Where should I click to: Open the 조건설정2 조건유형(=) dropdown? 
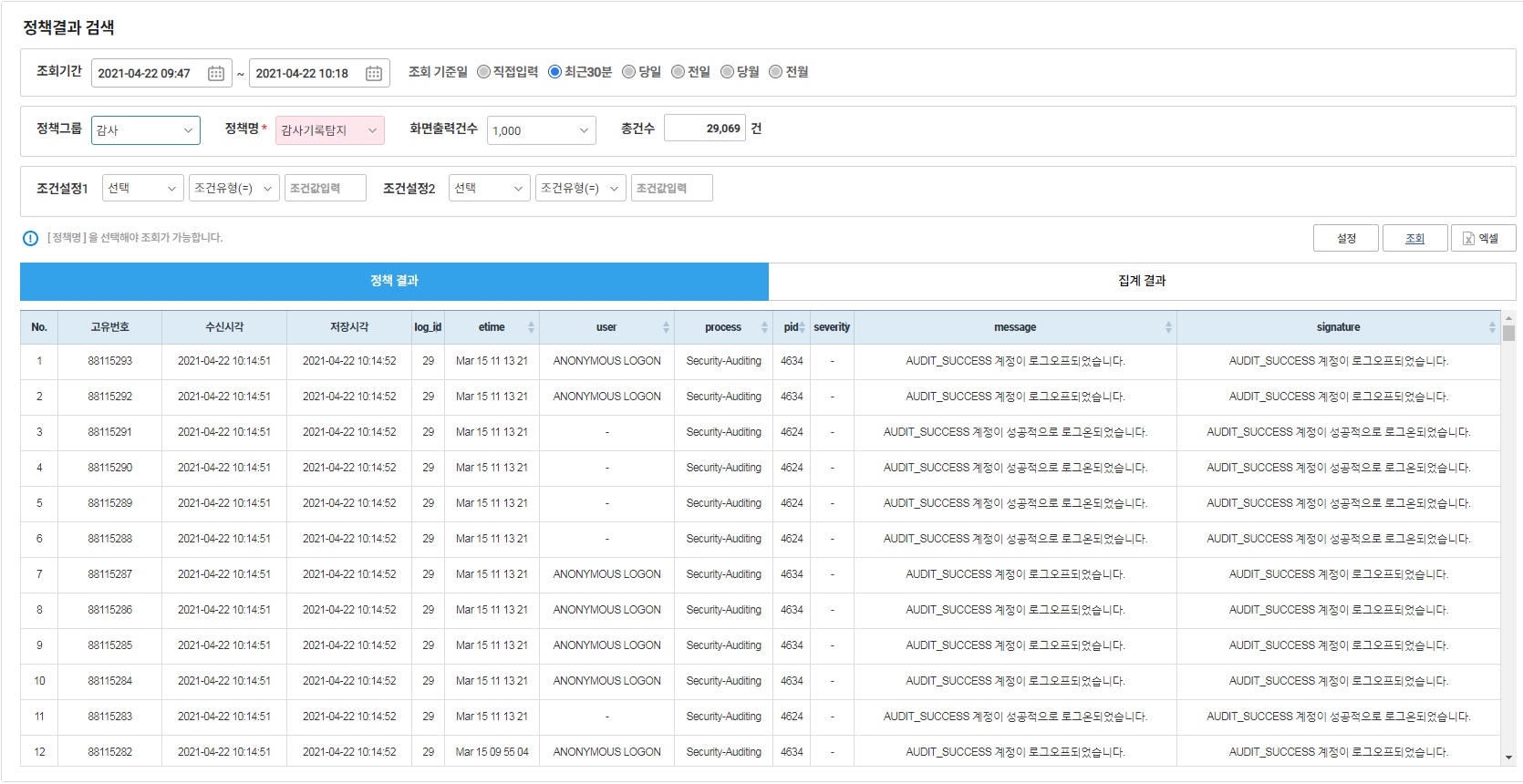pyautogui.click(x=581, y=188)
